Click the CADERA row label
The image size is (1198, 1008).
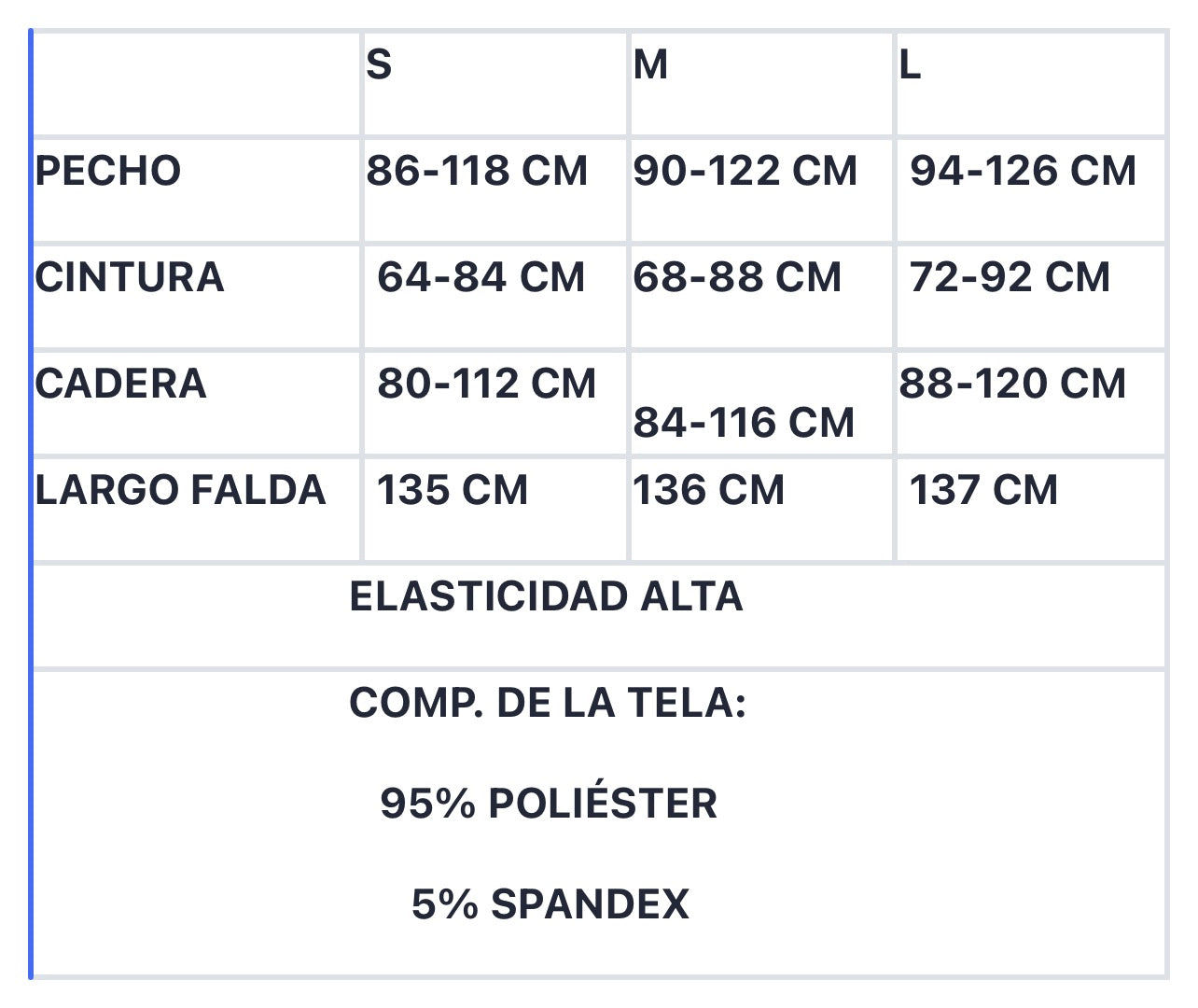point(121,384)
